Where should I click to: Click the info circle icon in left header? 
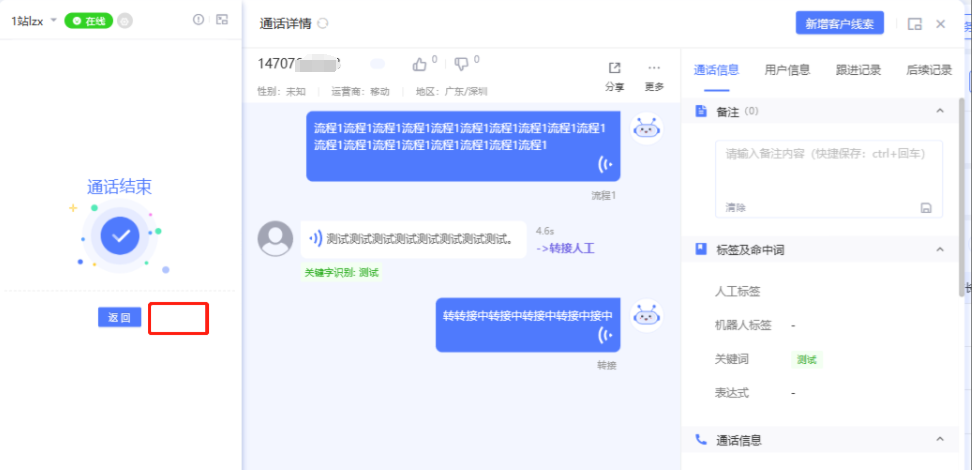tap(198, 20)
